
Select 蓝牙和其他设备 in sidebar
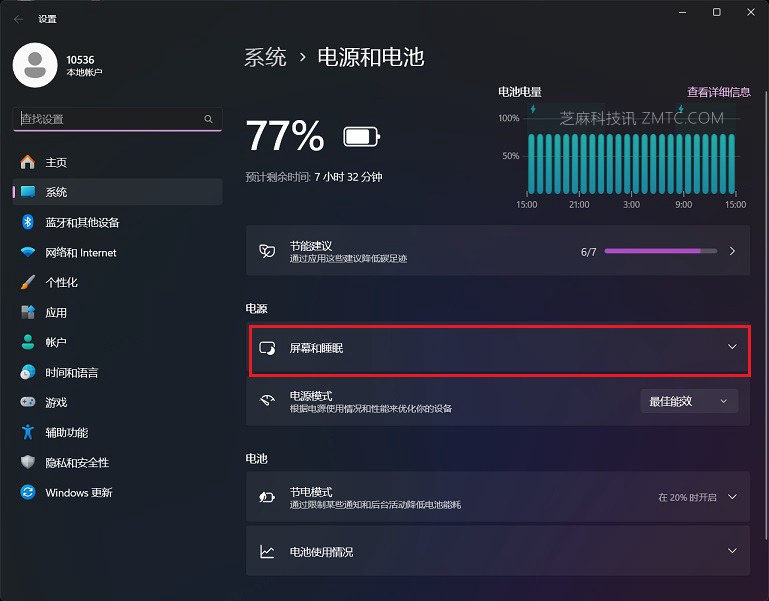[x=118, y=222]
